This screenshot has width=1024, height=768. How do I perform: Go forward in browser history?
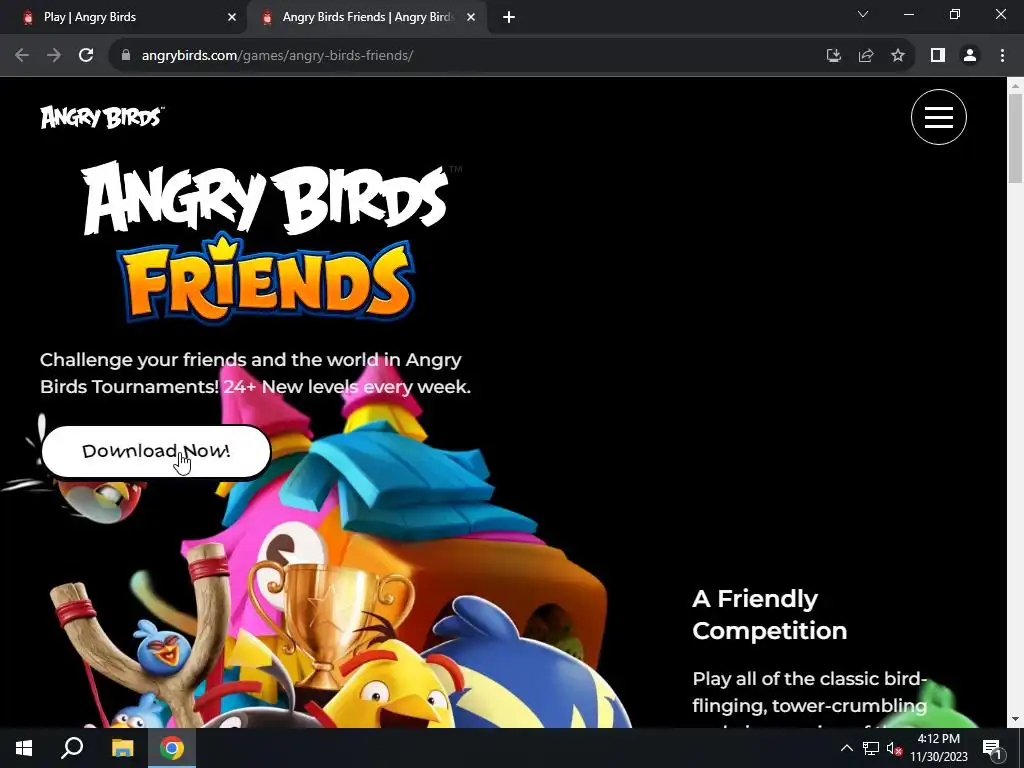click(x=54, y=56)
